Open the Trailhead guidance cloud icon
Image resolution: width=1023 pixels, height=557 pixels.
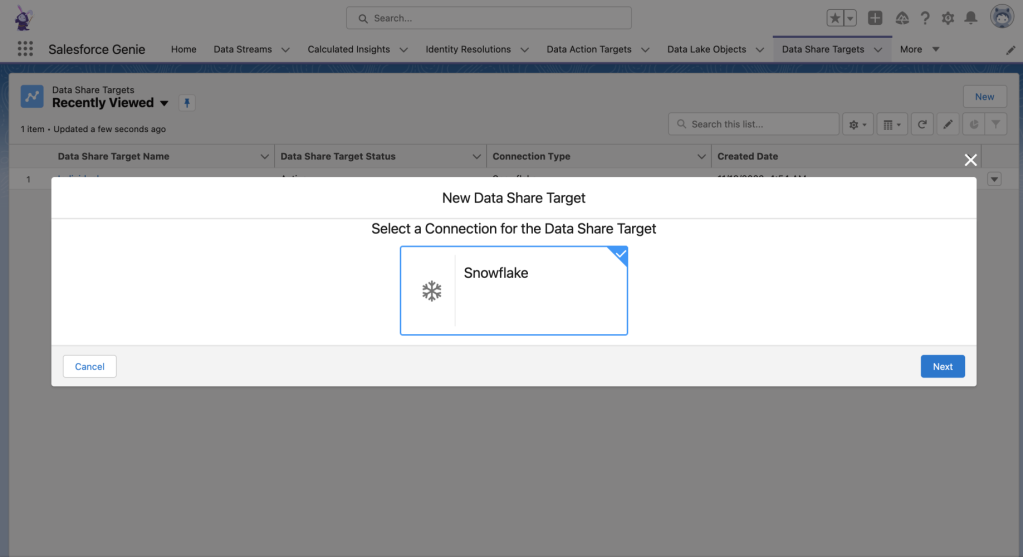[x=902, y=18]
